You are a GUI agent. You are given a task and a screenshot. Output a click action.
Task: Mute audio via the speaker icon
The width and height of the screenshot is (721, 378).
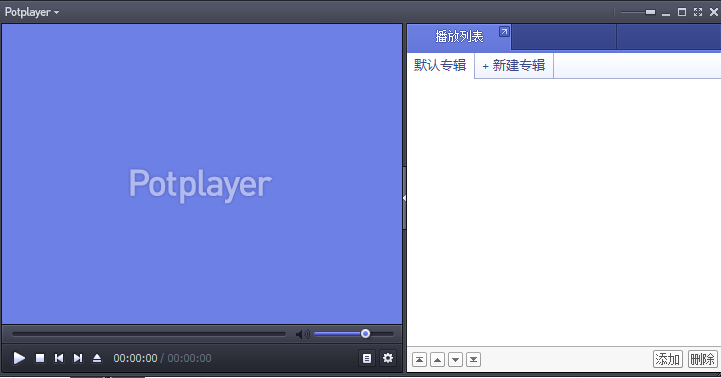coord(302,334)
